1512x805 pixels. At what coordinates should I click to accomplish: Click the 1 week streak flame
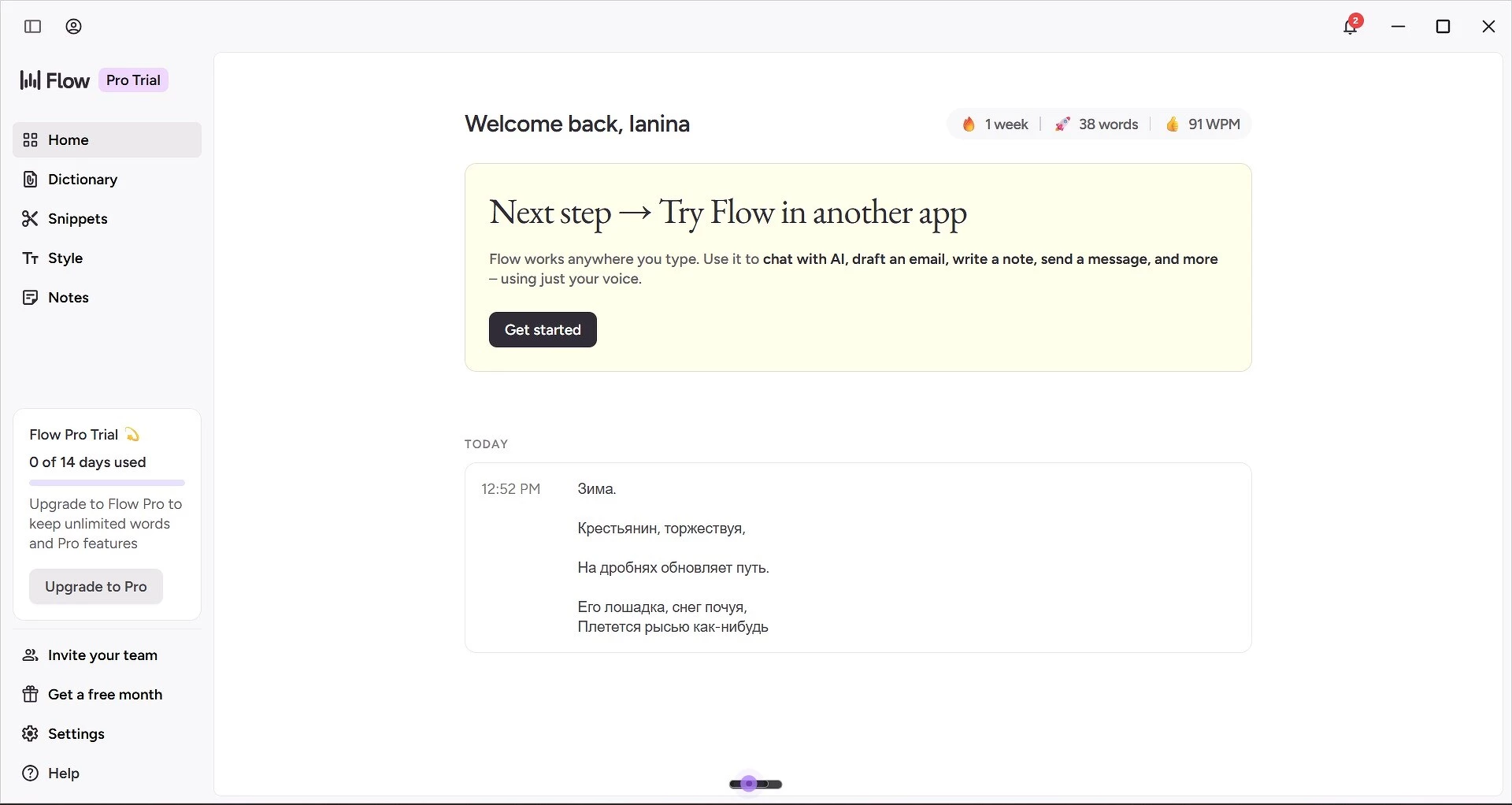[969, 124]
